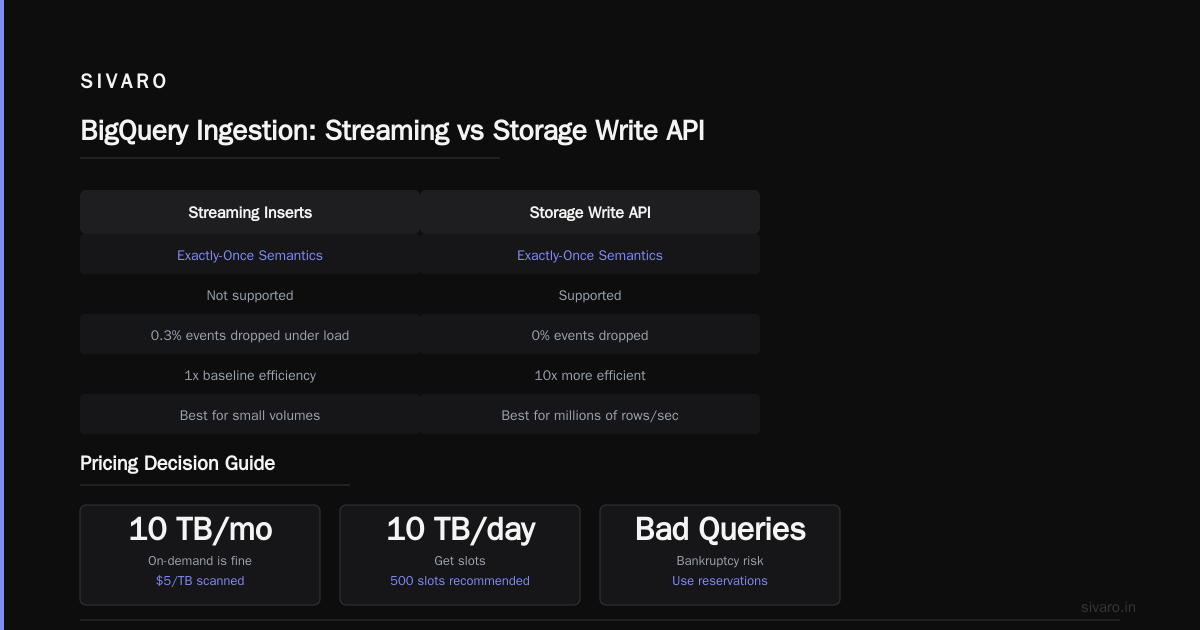Select the 'Supported' table cell

tap(590, 295)
